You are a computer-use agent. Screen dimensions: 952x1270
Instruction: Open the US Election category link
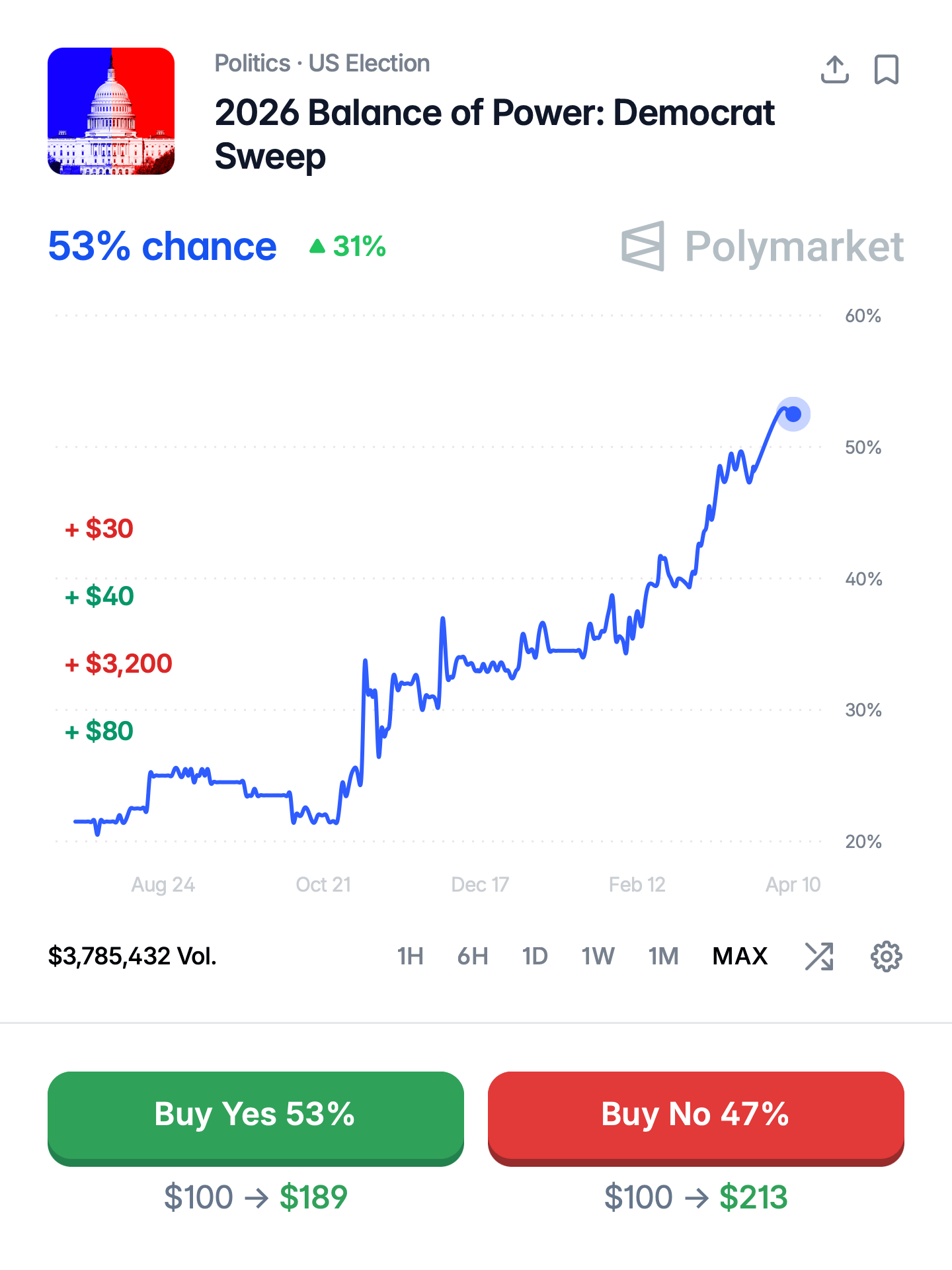pyautogui.click(x=369, y=63)
